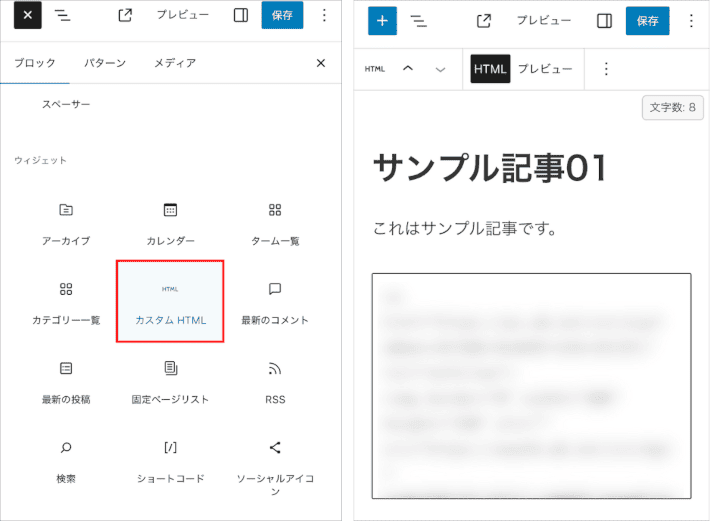The width and height of the screenshot is (710, 521).
Task: Click プレビュー in the block toolbar
Action: tap(544, 69)
